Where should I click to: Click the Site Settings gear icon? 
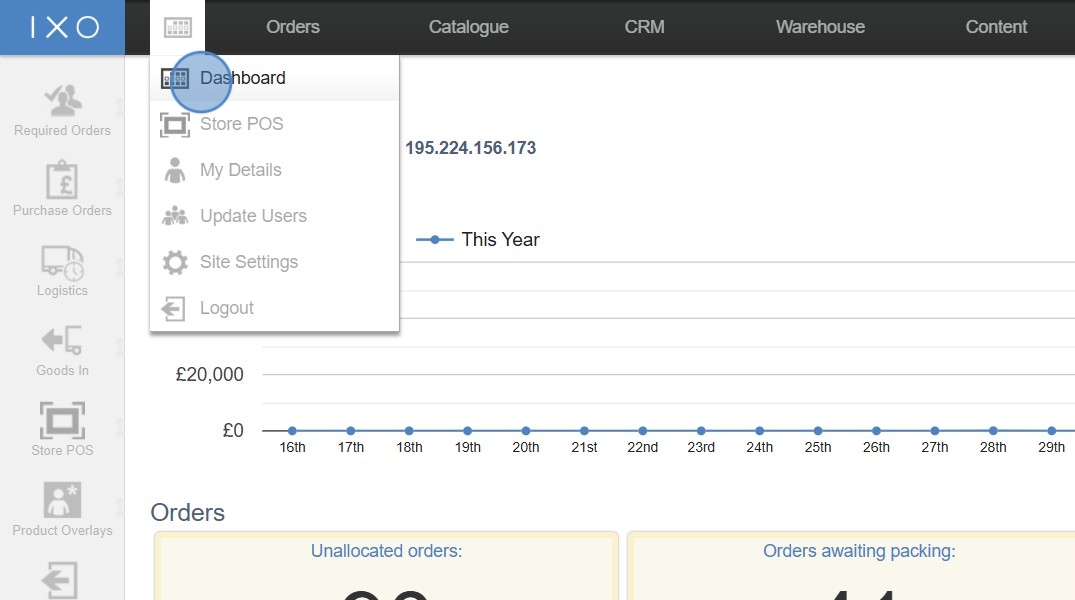click(175, 262)
